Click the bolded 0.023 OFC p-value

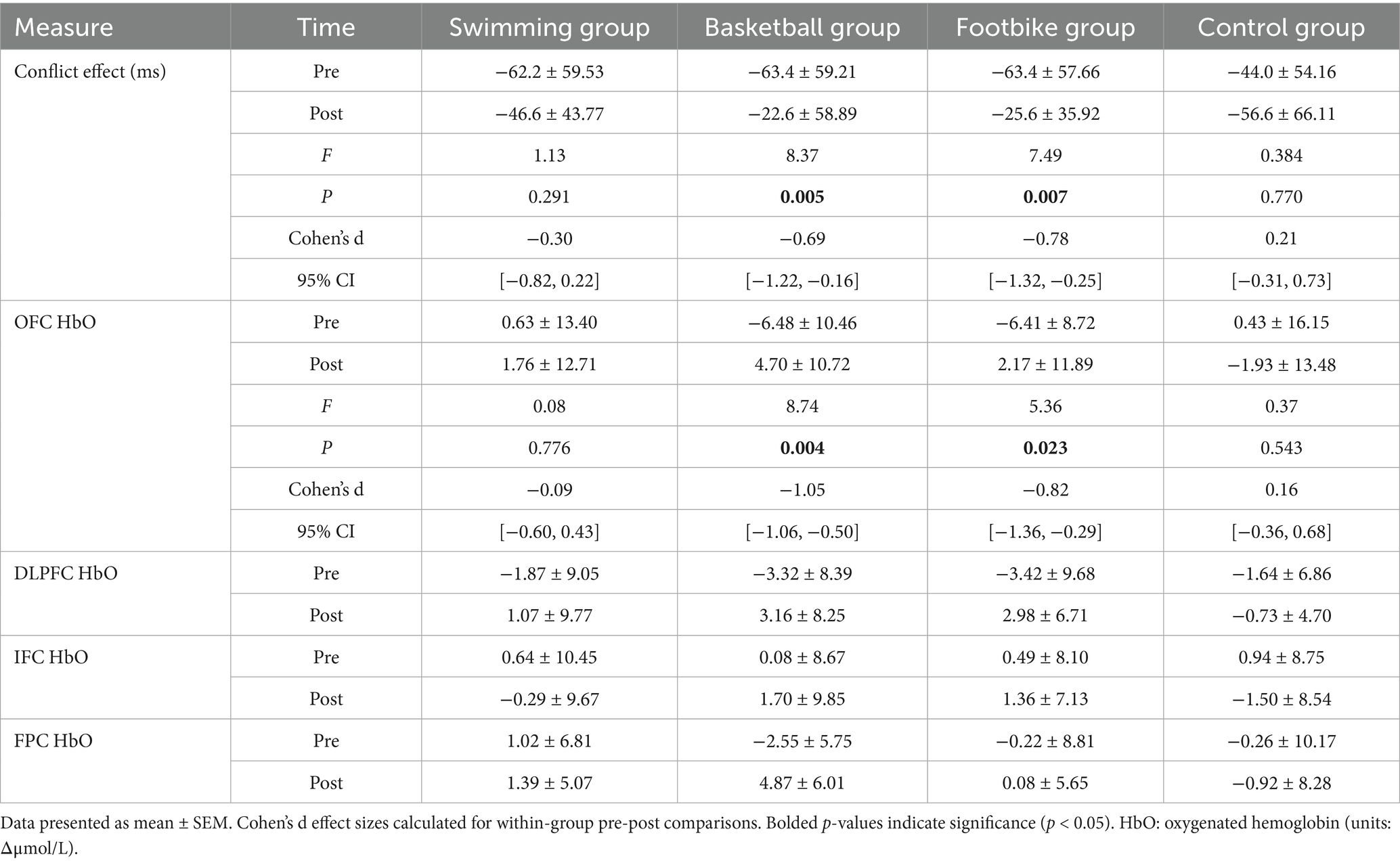pyautogui.click(x=1045, y=448)
